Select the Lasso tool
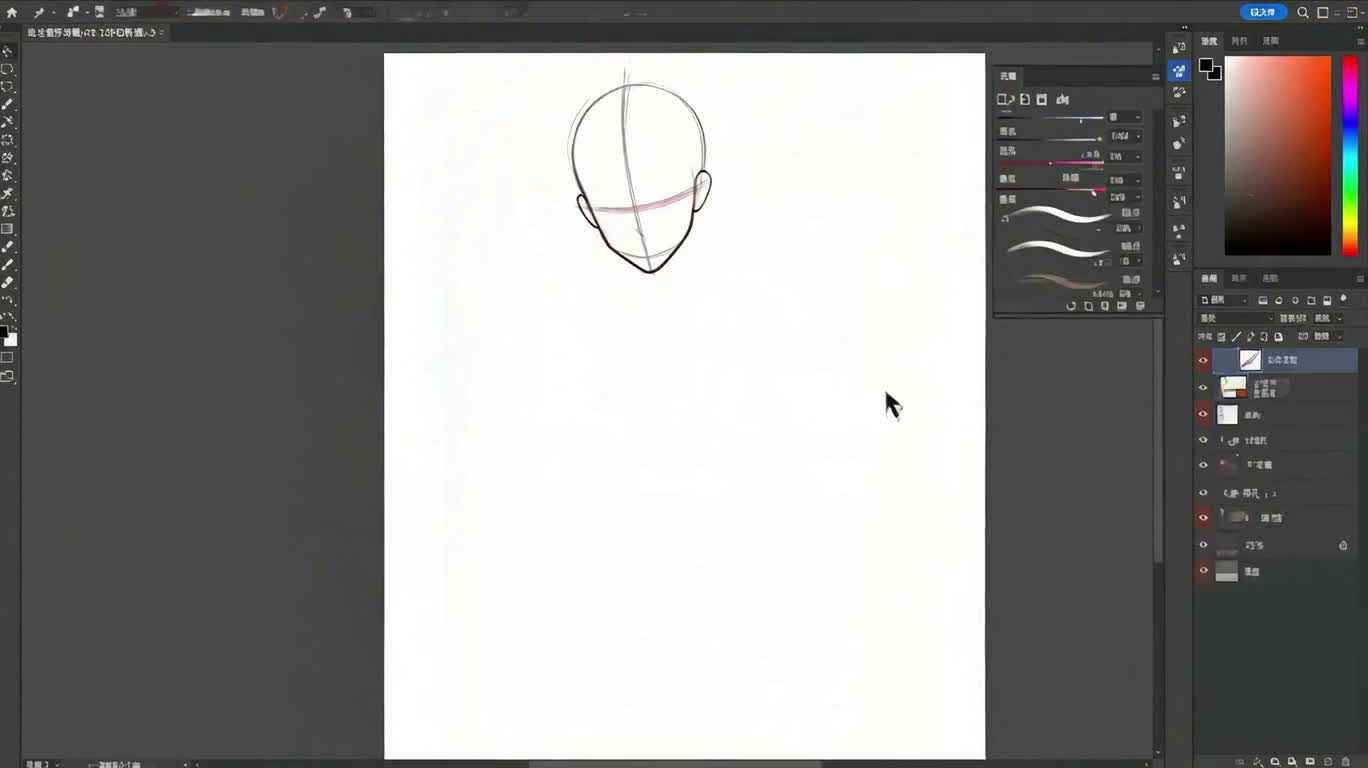The image size is (1368, 768). 7,87
